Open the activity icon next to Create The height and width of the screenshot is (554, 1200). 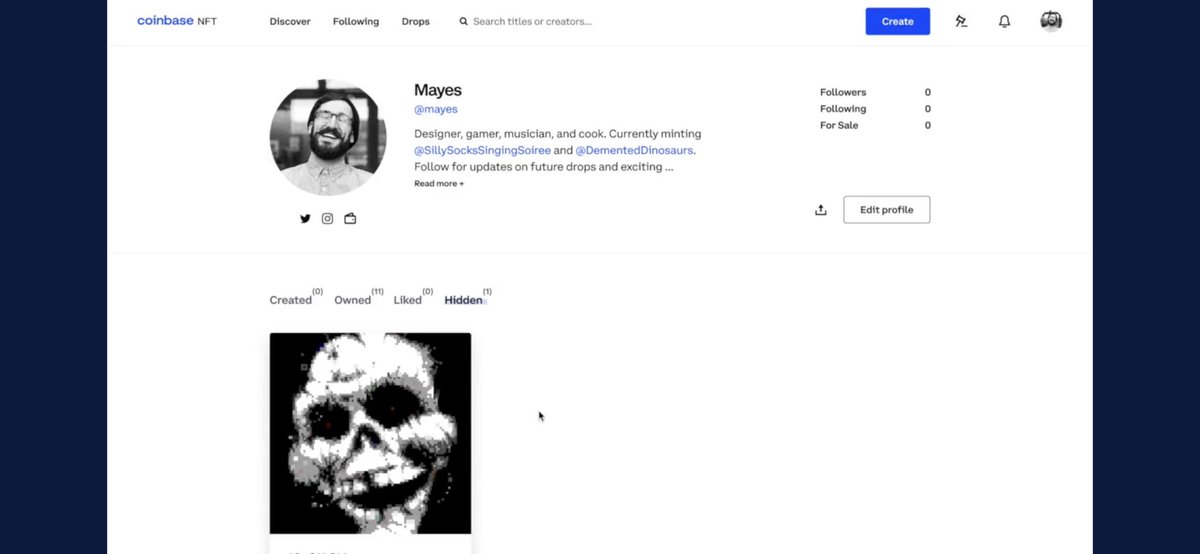961,21
